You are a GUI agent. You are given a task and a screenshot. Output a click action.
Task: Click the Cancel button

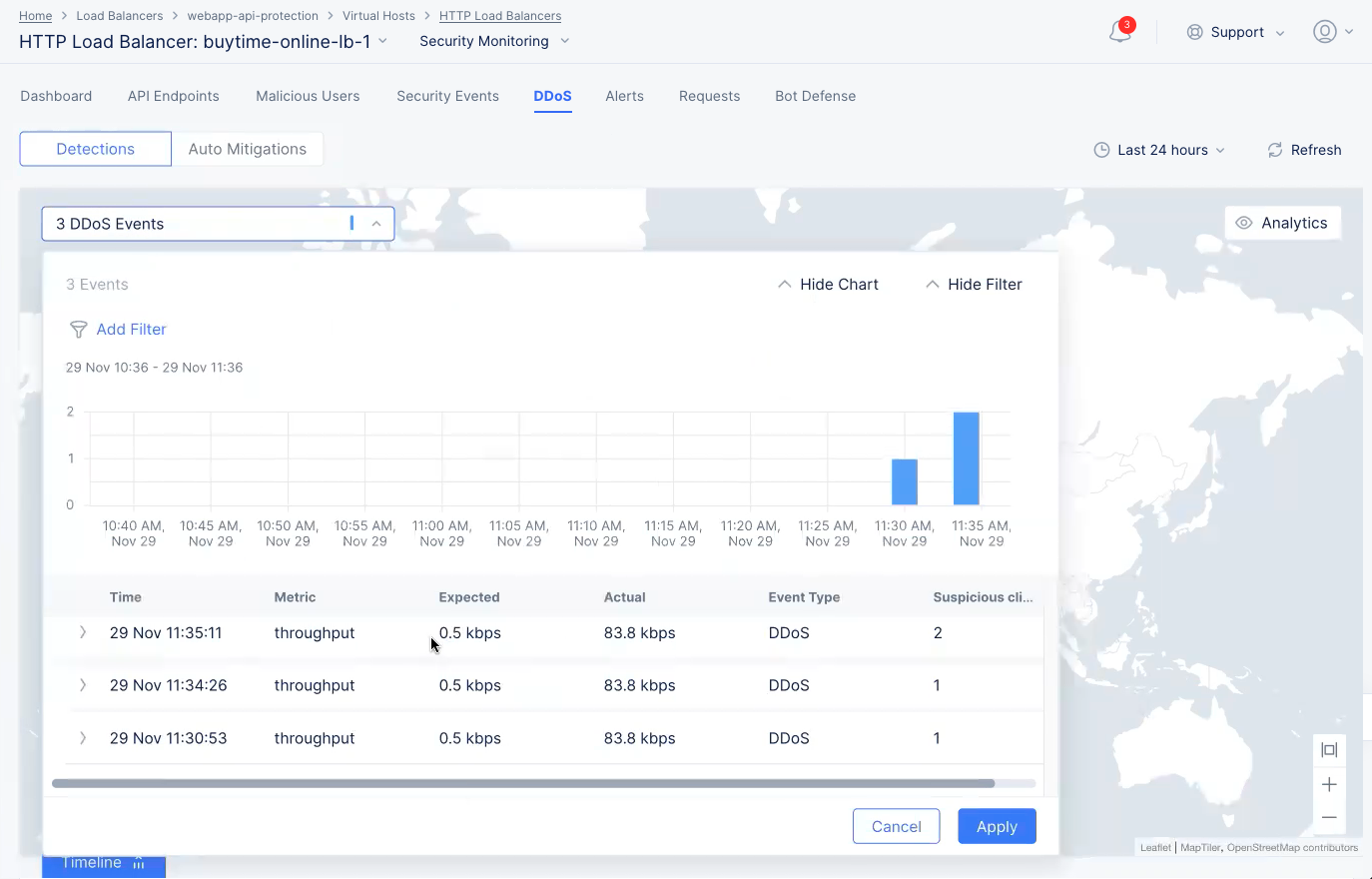point(896,826)
